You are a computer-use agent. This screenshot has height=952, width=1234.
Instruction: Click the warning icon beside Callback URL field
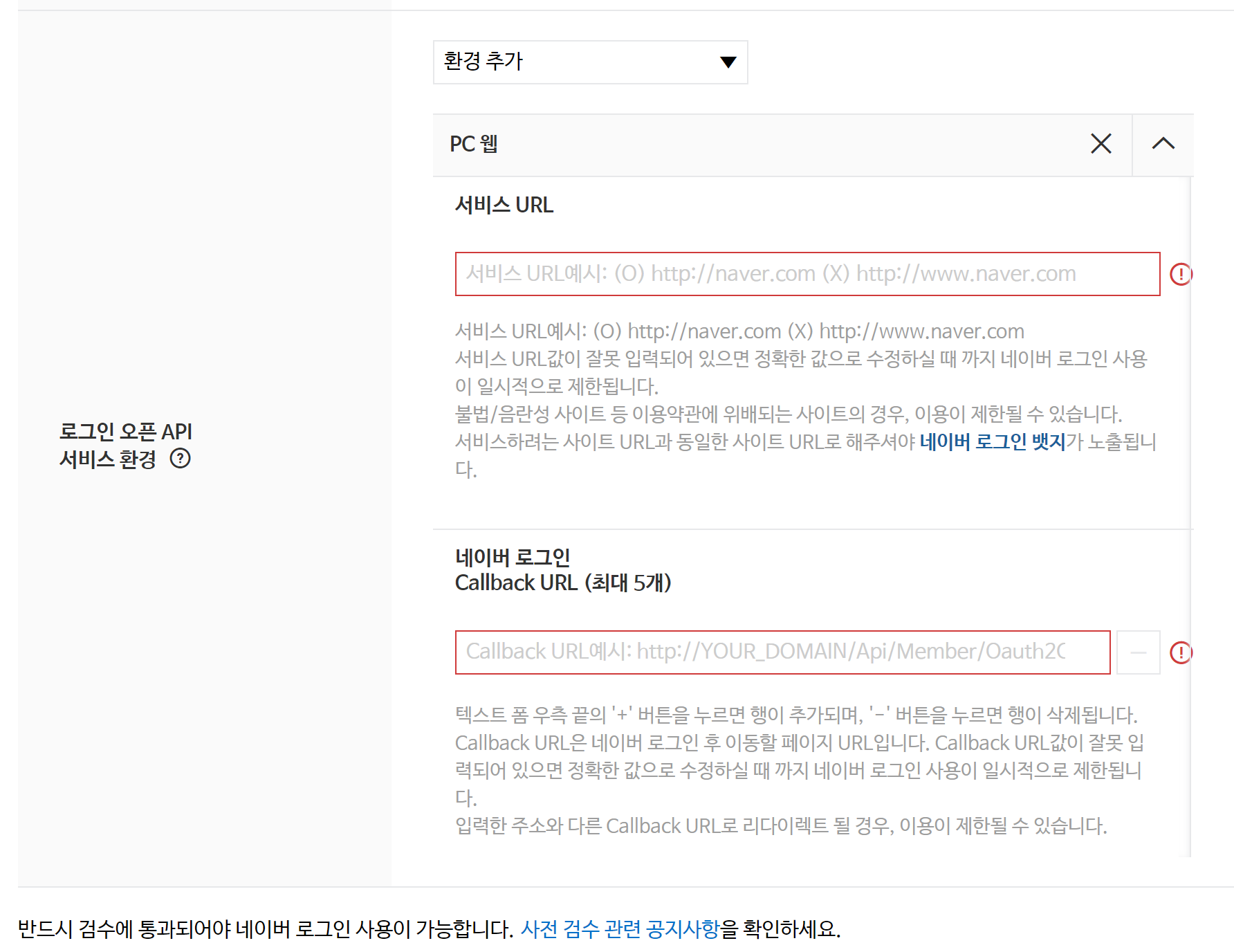[x=1181, y=652]
